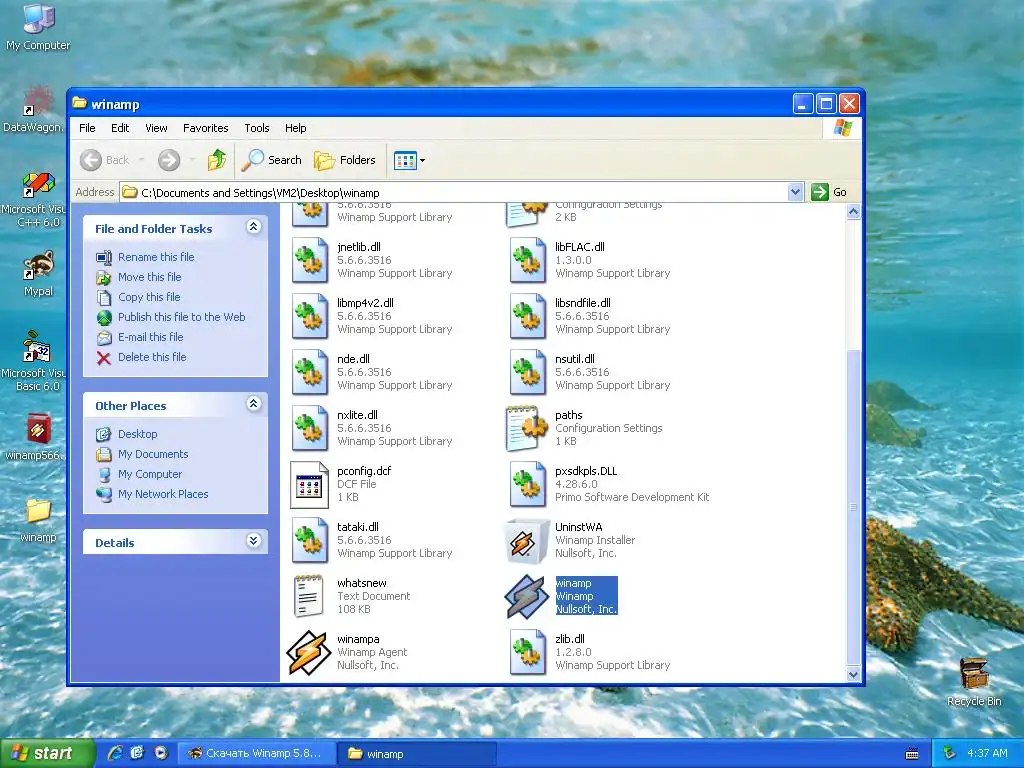Open Windows Media Player quick launch icon
The width and height of the screenshot is (1024, 768).
161,754
